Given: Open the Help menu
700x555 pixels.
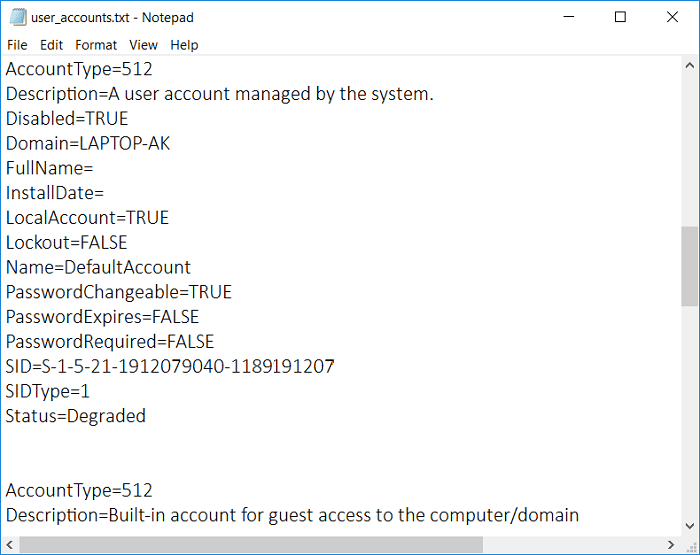Looking at the screenshot, I should pos(184,45).
